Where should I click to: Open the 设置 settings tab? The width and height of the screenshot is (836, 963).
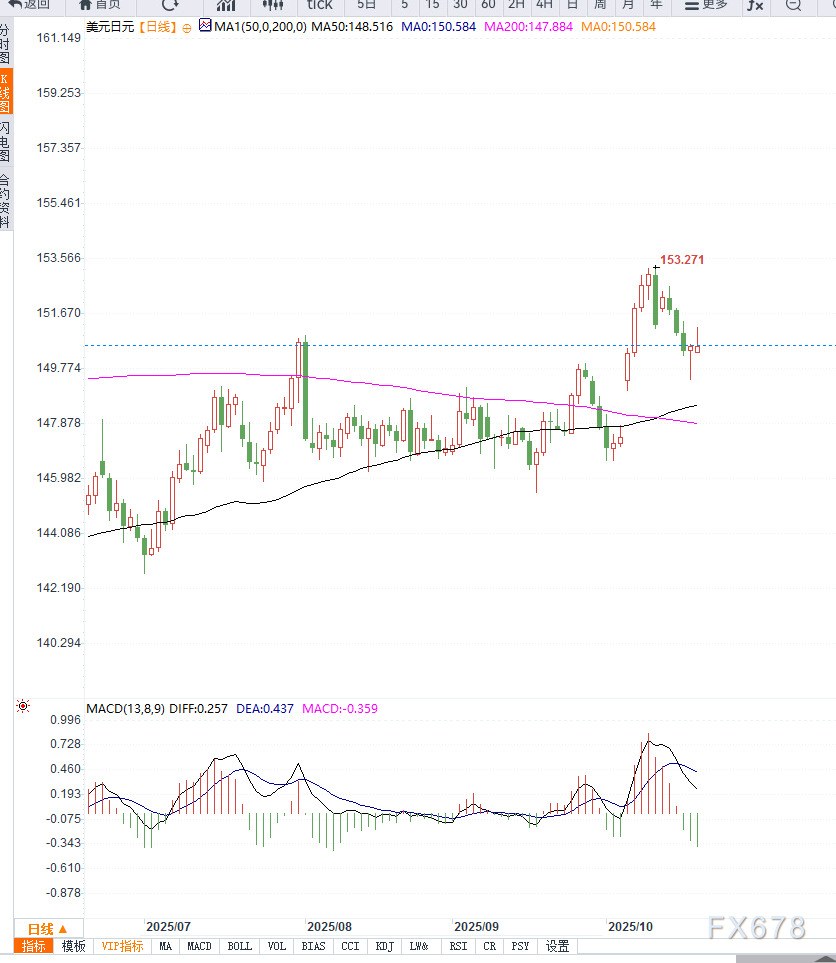tap(557, 946)
